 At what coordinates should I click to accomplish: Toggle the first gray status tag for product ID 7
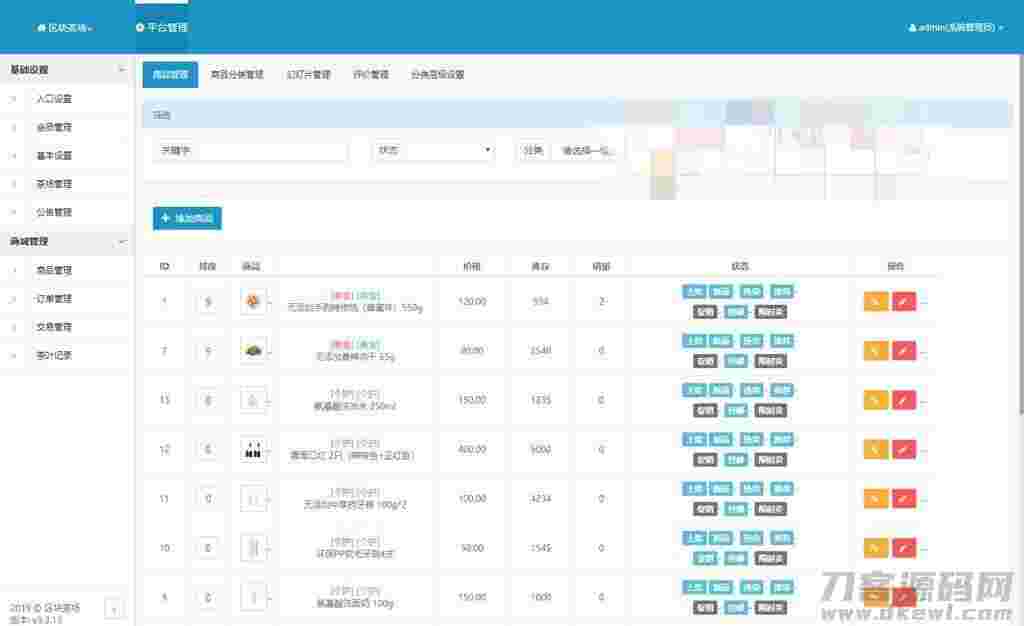[x=704, y=361]
